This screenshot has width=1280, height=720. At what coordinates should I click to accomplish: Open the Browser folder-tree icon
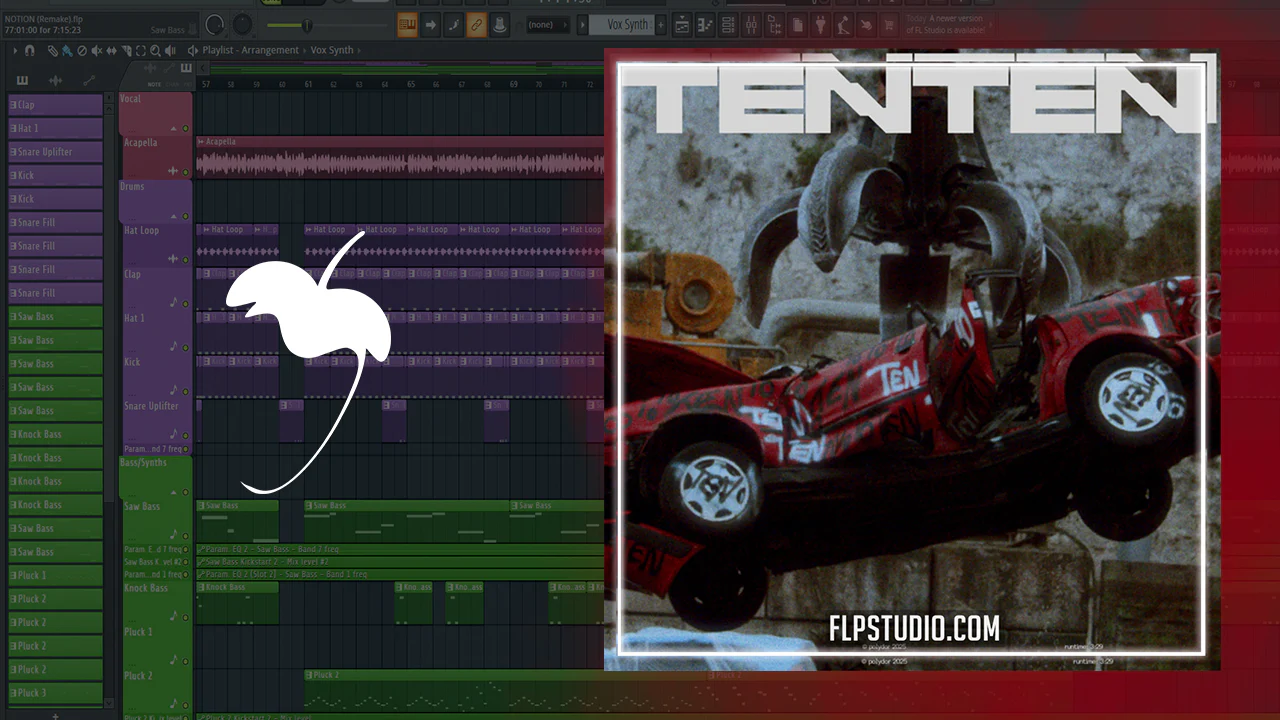click(x=774, y=25)
